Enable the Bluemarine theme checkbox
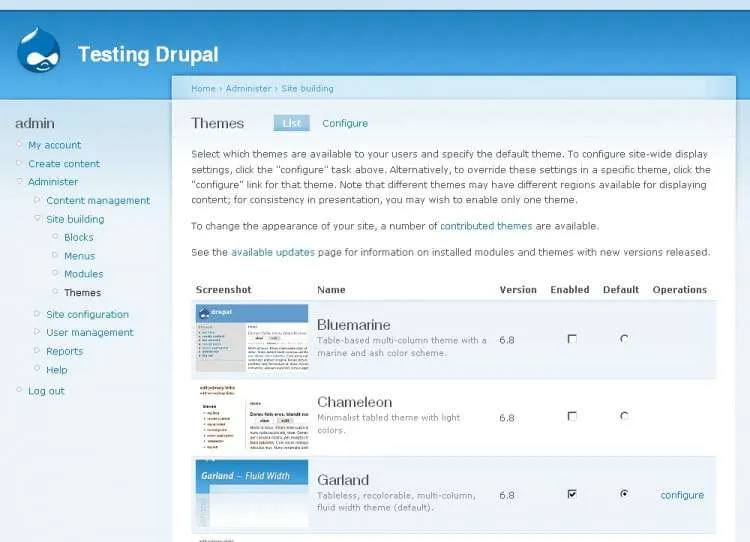This screenshot has width=750, height=542. click(572, 339)
